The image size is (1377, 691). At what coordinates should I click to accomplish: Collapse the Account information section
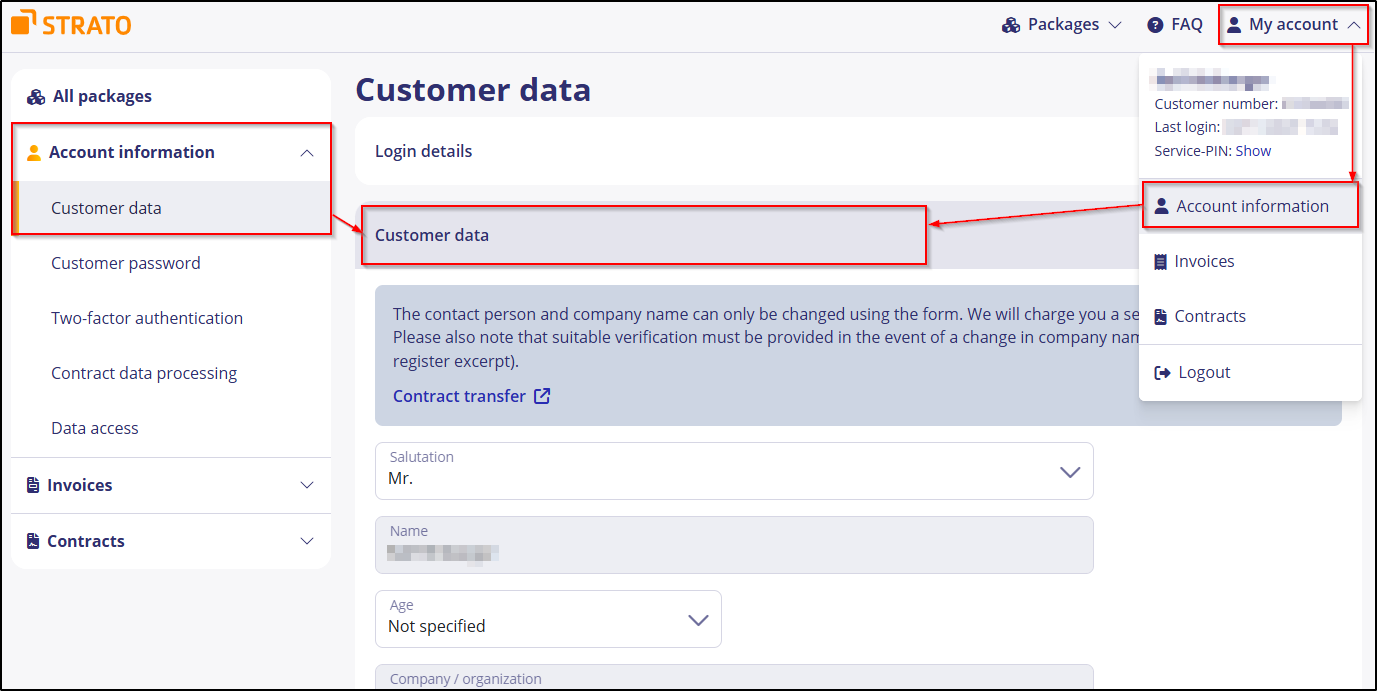click(308, 151)
